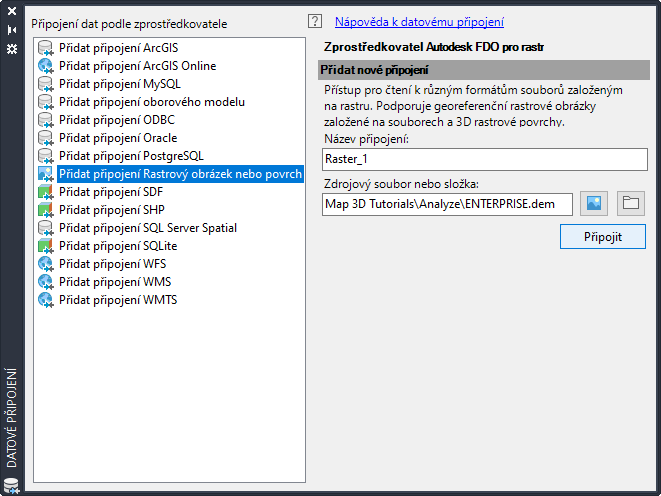Click the Název připojení input field
The width and height of the screenshot is (661, 496).
485,160
